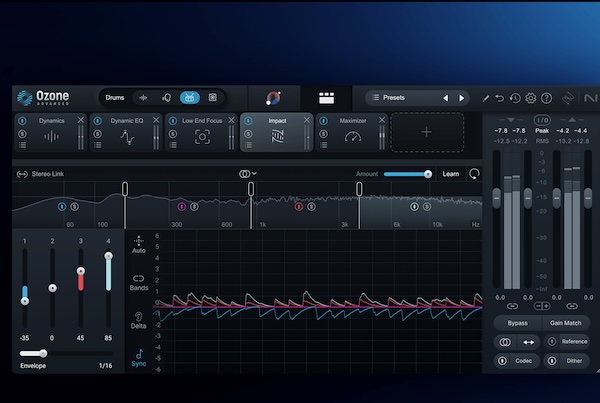Click the Bypass button
This screenshot has height=403, width=600.
tap(517, 323)
